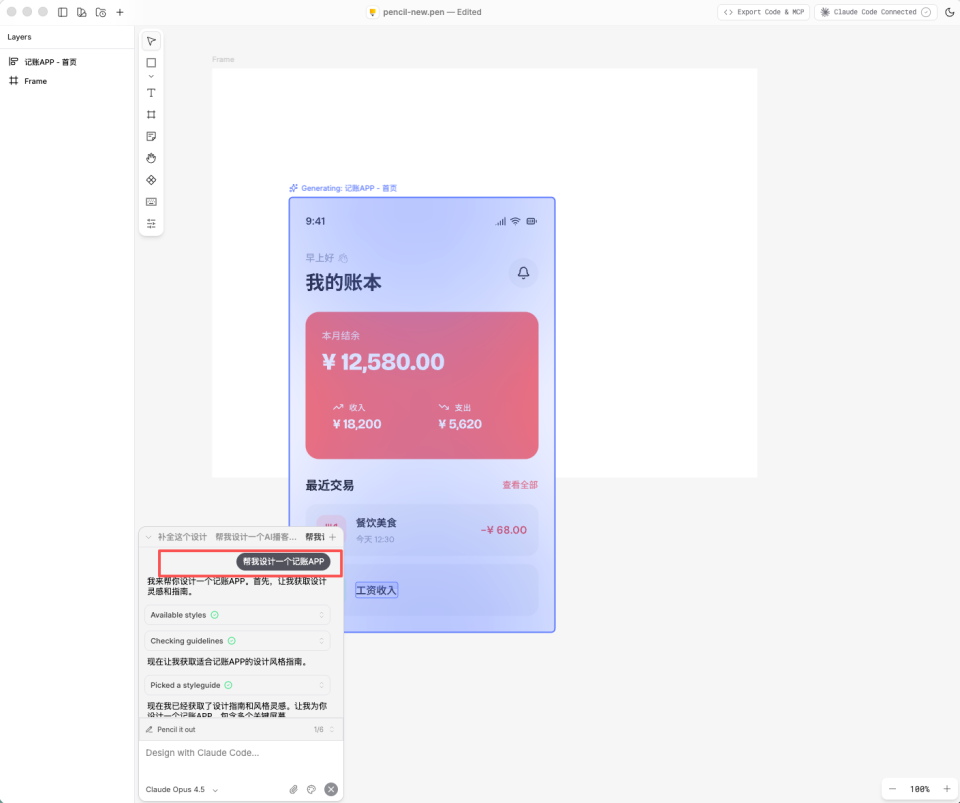Select the Hand pan tool
960x803 pixels.
[x=151, y=158]
